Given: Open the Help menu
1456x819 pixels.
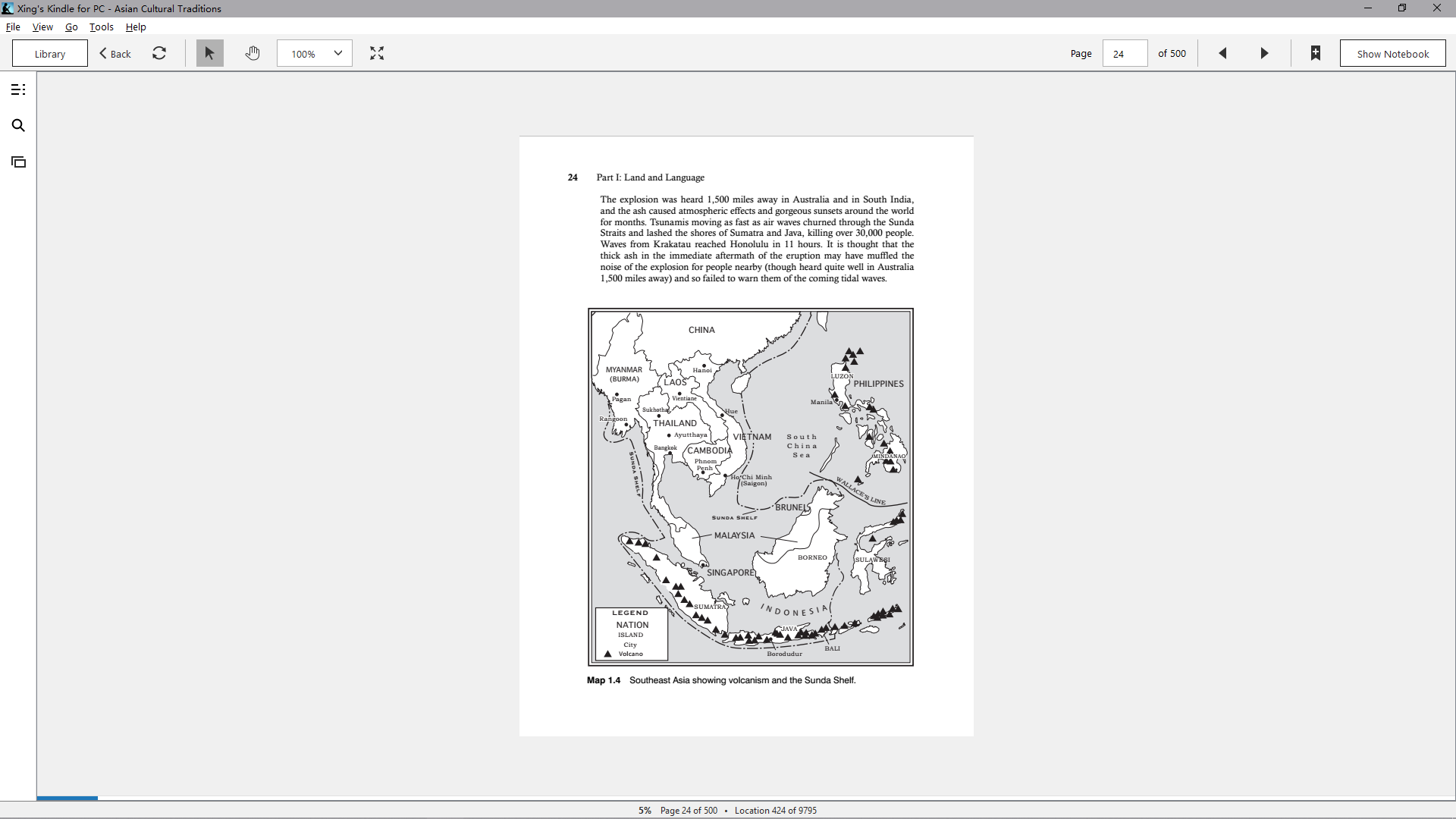Looking at the screenshot, I should (136, 27).
